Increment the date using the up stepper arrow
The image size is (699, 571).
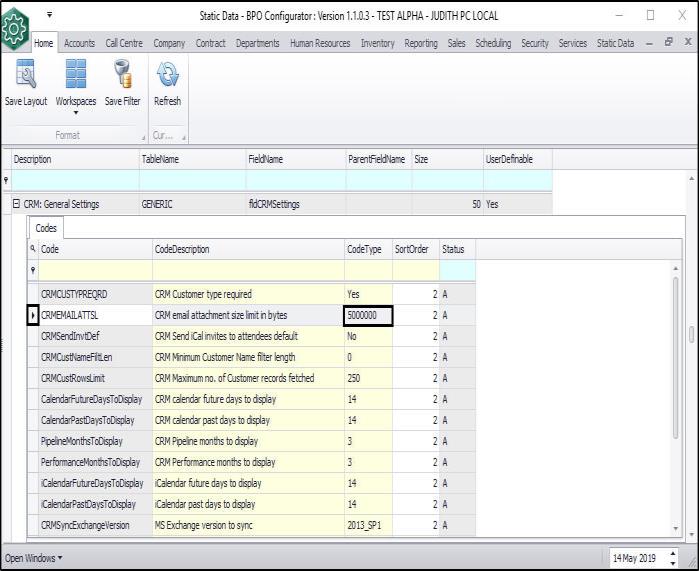pos(671,552)
